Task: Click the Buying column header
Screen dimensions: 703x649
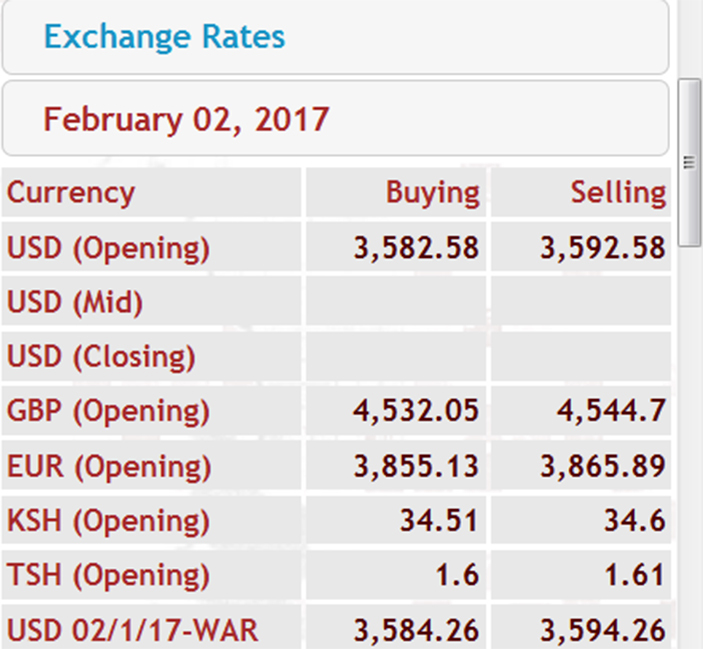Action: pyautogui.click(x=433, y=193)
